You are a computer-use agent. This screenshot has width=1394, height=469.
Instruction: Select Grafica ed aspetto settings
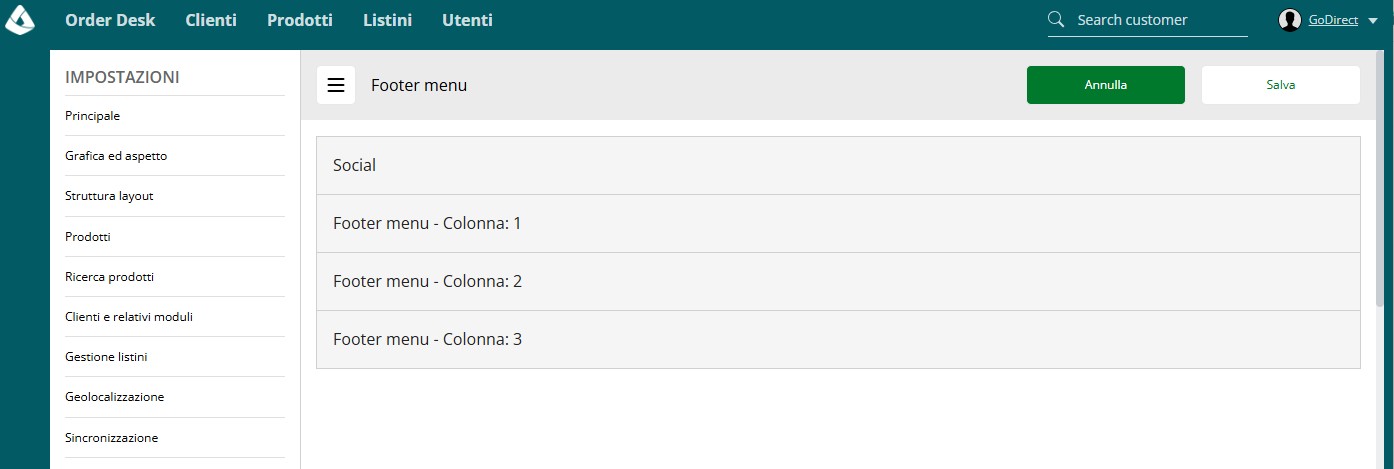point(116,156)
